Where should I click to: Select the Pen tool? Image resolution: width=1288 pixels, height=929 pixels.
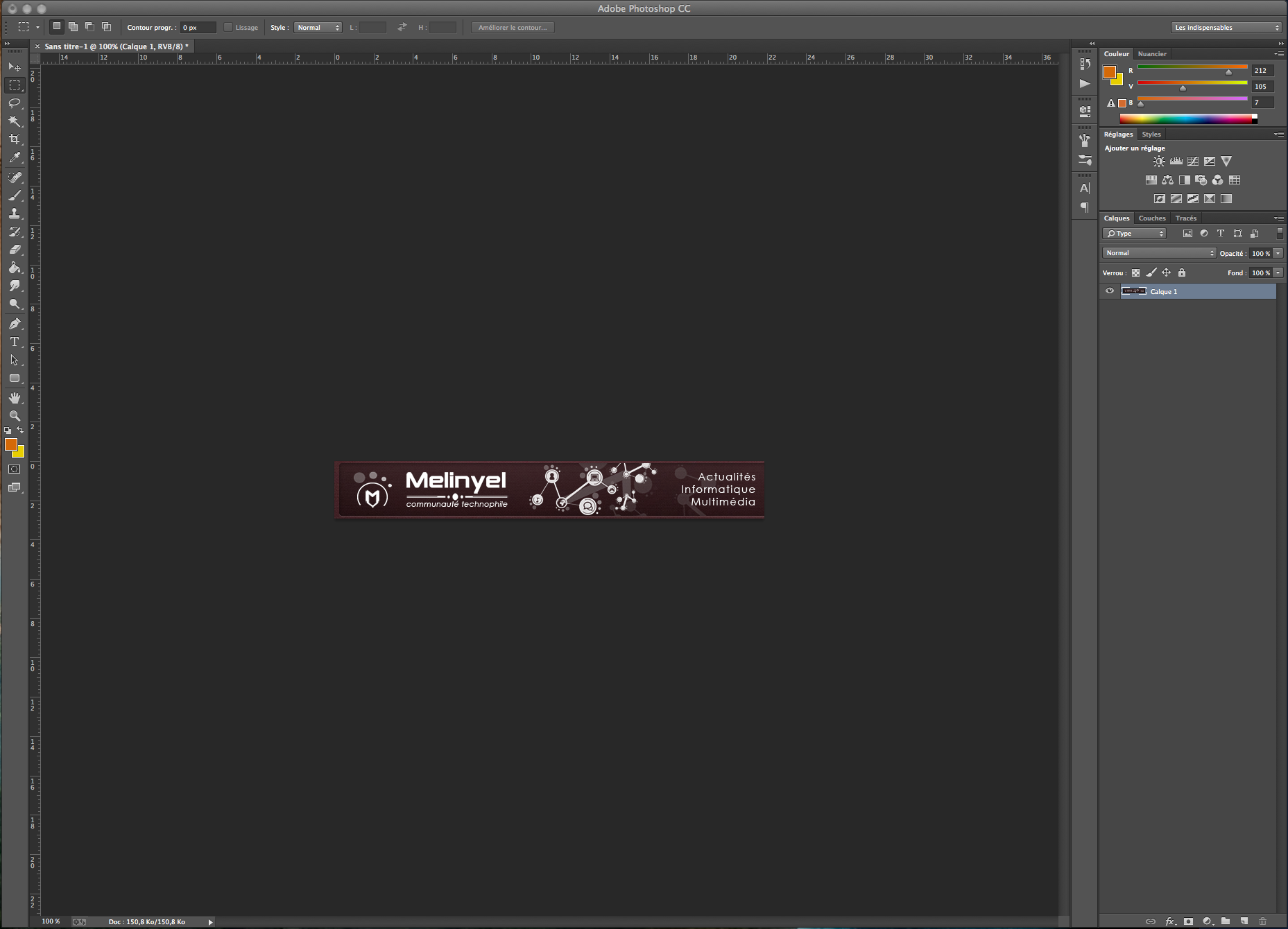click(15, 324)
